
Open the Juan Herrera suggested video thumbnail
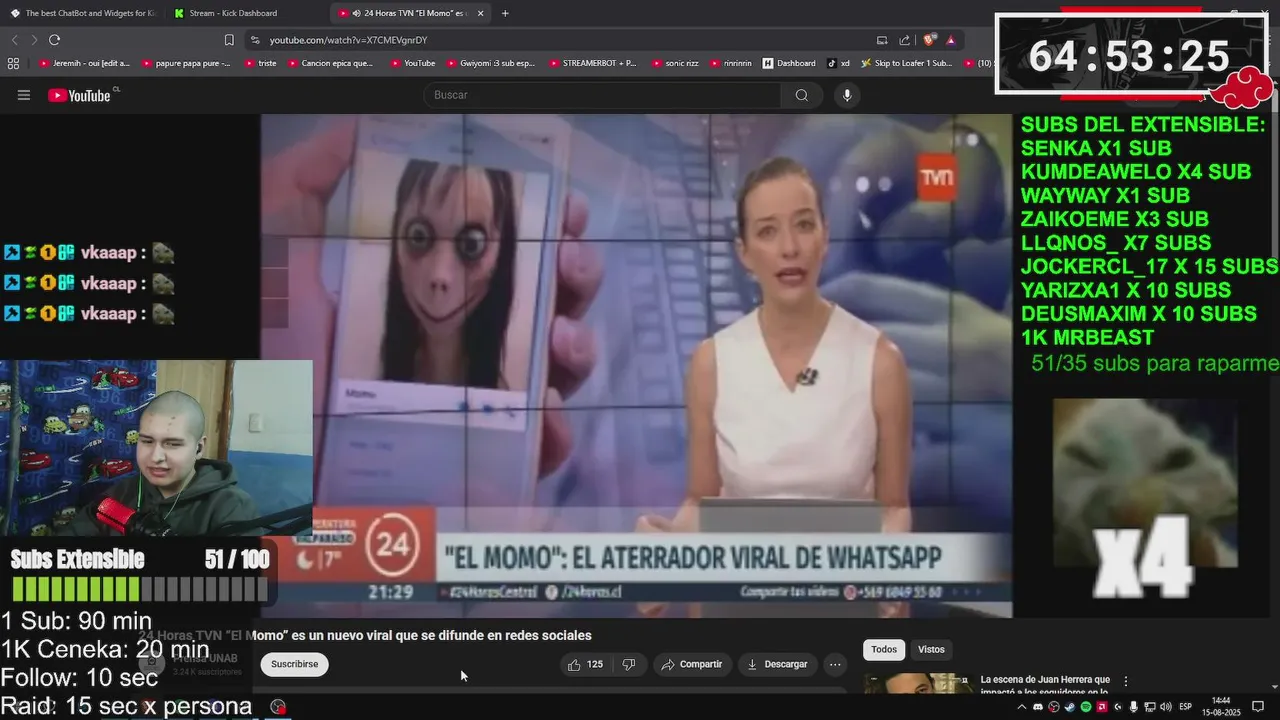click(x=917, y=684)
